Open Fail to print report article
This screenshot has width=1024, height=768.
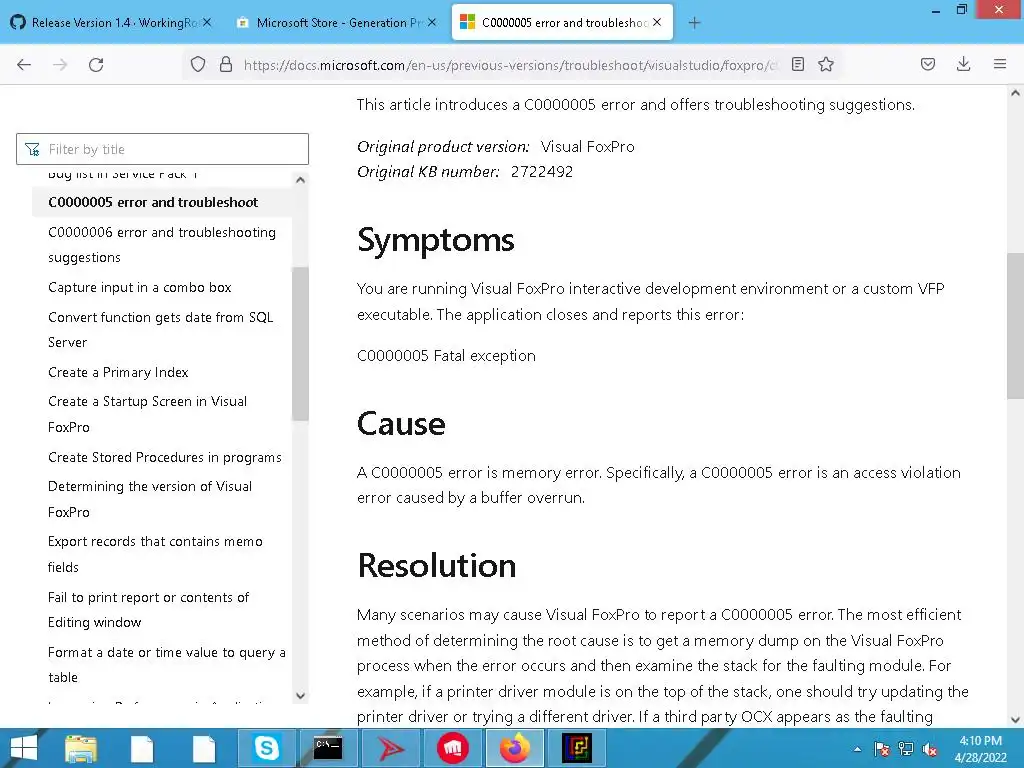coord(148,609)
